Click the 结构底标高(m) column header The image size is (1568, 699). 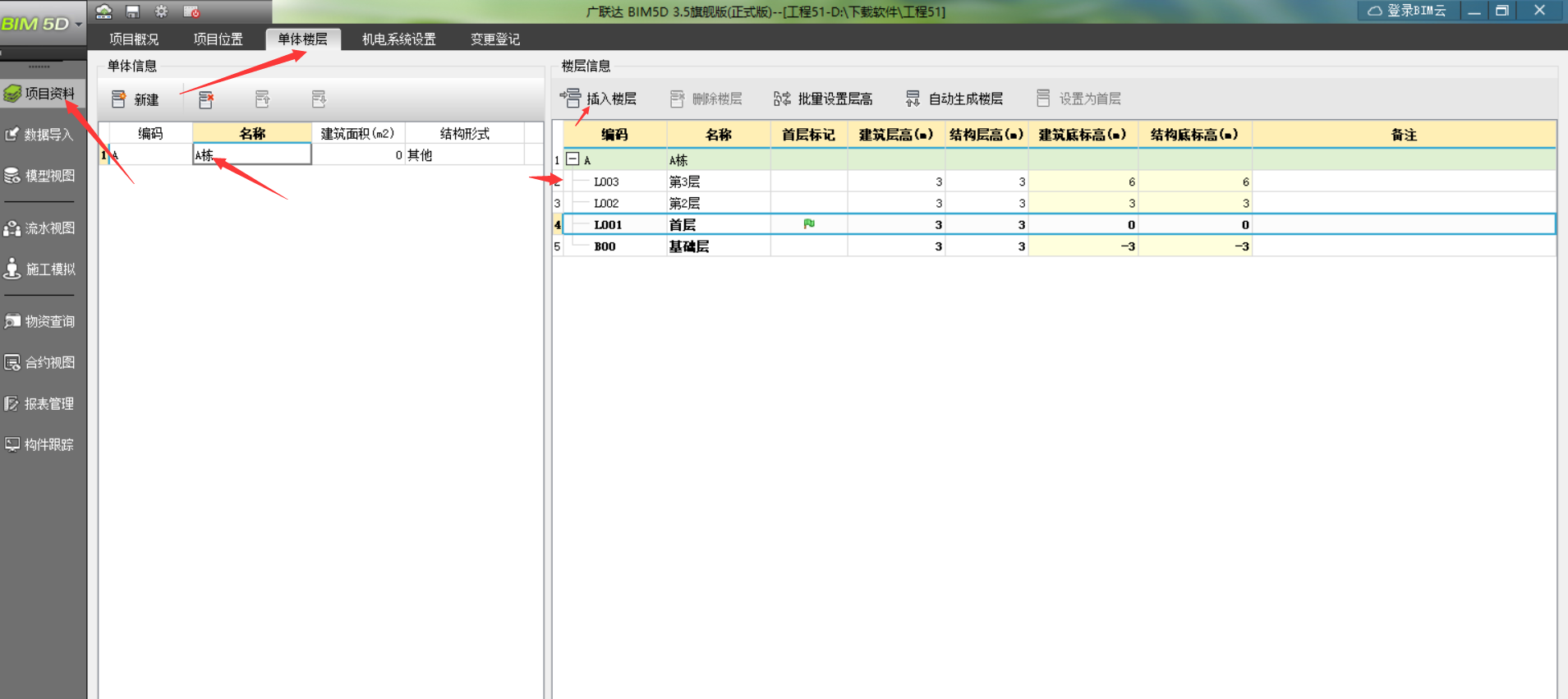[x=1195, y=135]
